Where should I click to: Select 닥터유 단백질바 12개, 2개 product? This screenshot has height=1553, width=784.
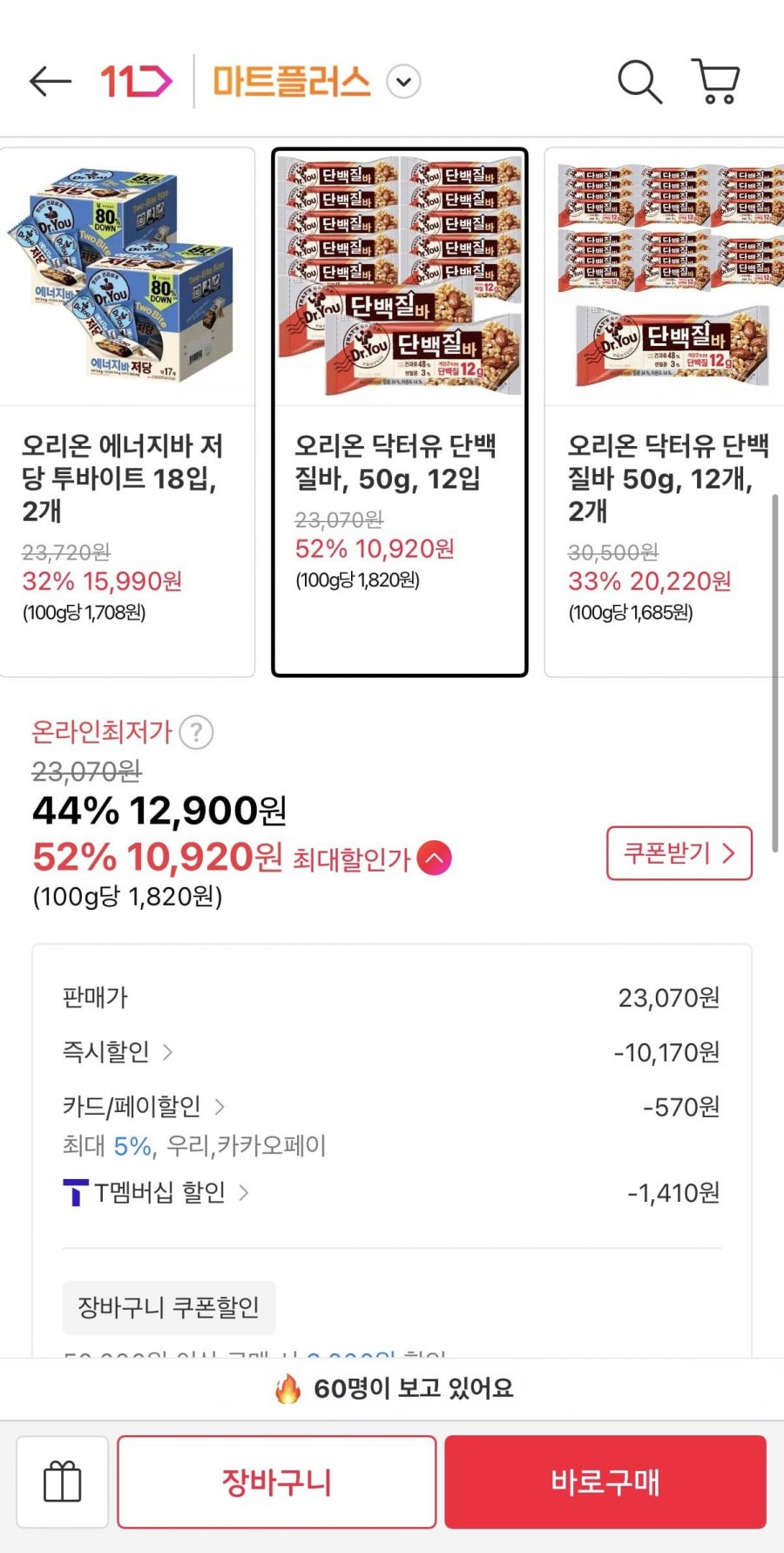(x=664, y=411)
